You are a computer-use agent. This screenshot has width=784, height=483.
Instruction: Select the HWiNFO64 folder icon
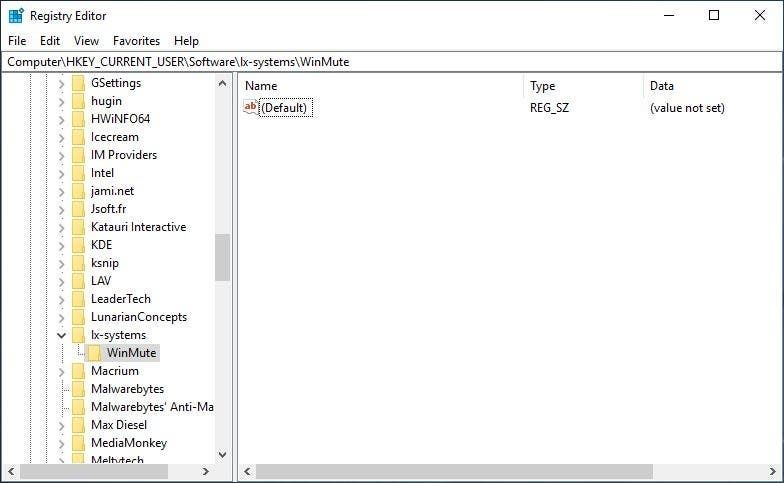(x=78, y=119)
